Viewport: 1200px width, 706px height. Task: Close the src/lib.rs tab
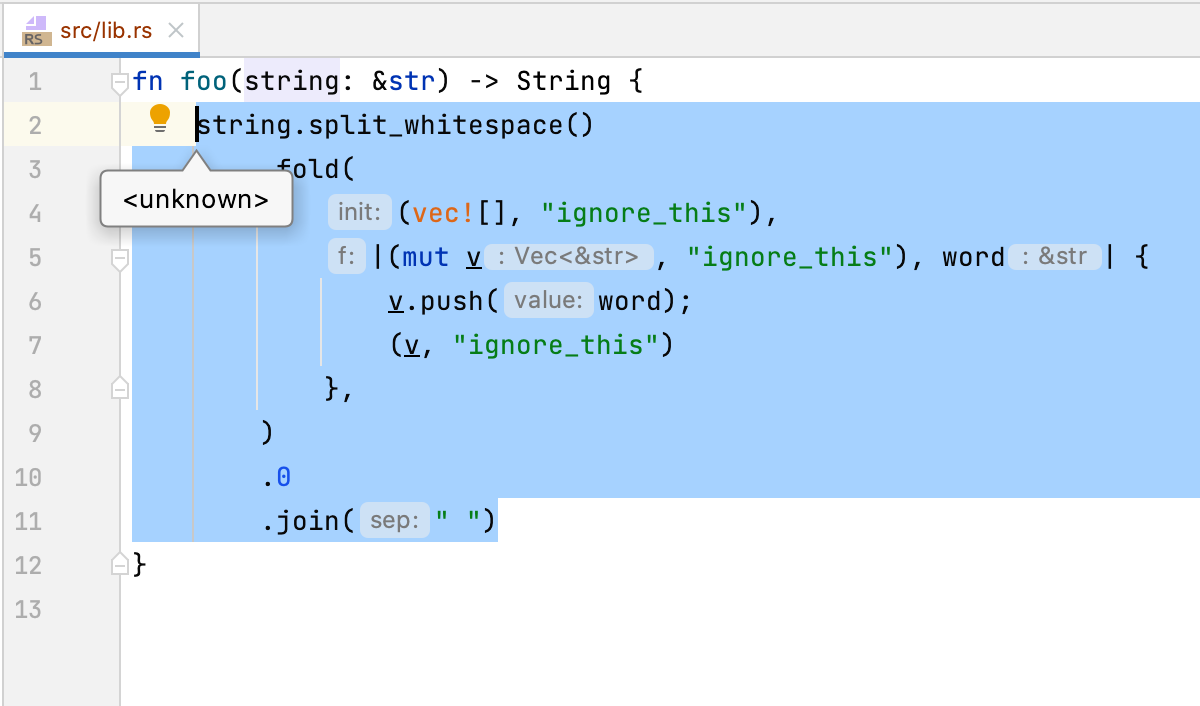coord(176,30)
